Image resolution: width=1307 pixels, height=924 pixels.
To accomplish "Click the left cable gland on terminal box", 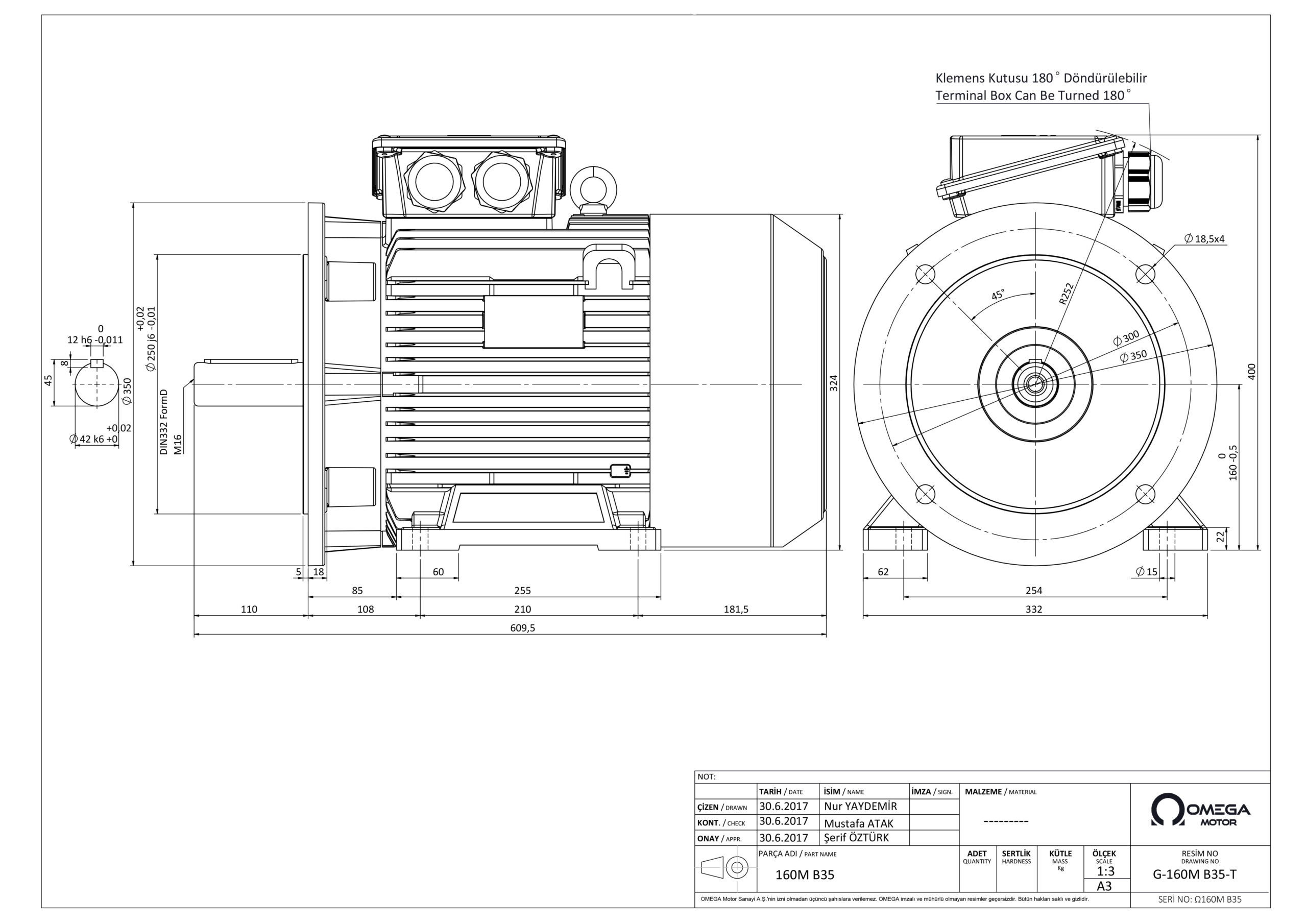I will pyautogui.click(x=434, y=182).
